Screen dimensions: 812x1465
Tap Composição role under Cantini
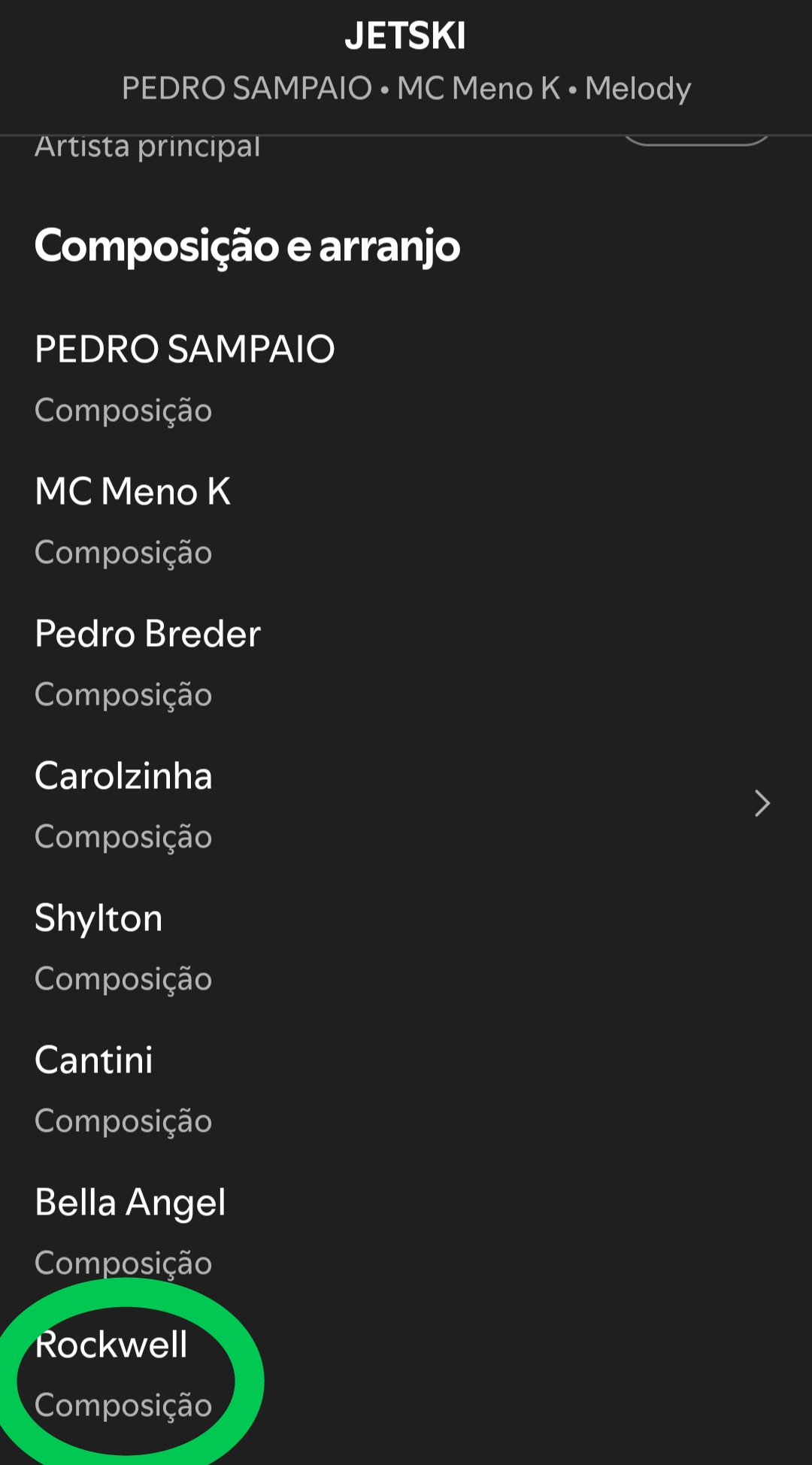coord(123,1121)
